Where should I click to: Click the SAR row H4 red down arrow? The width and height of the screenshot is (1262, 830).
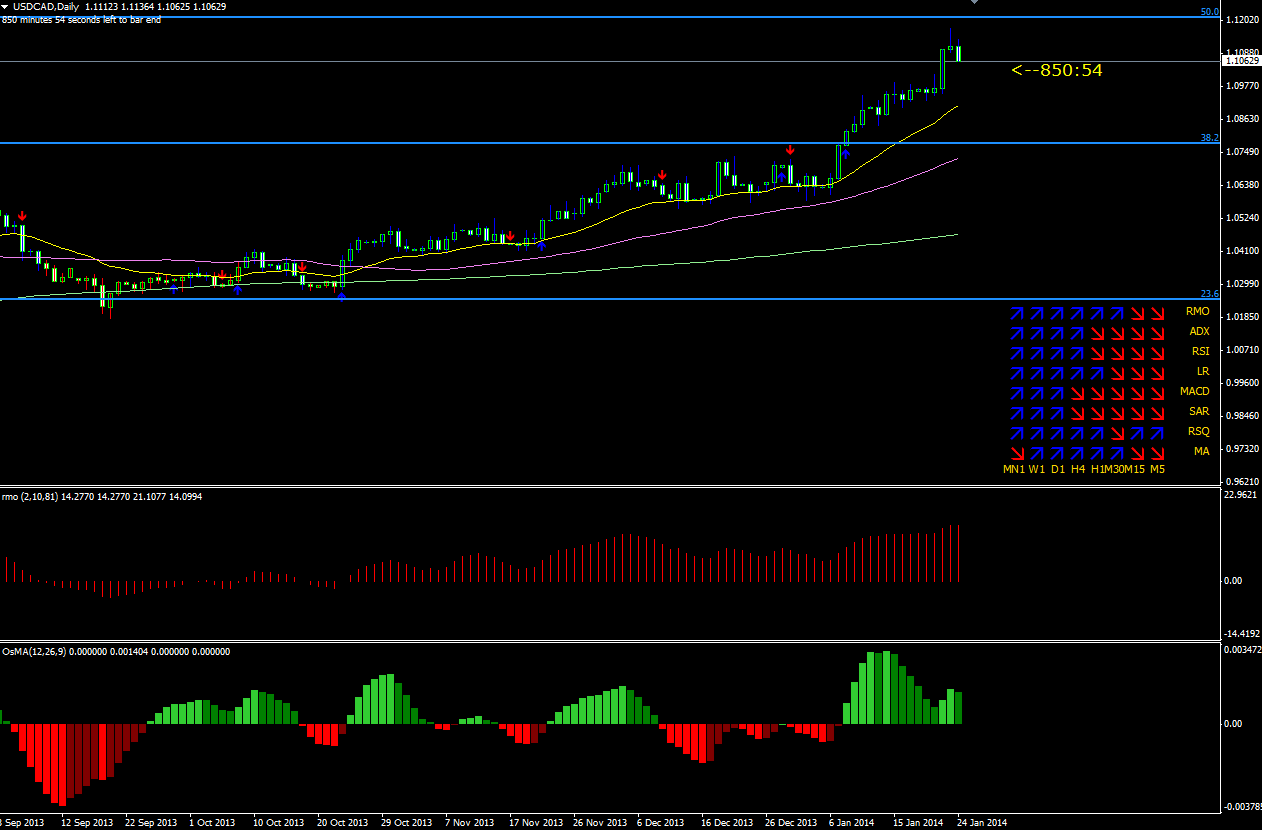(1077, 413)
